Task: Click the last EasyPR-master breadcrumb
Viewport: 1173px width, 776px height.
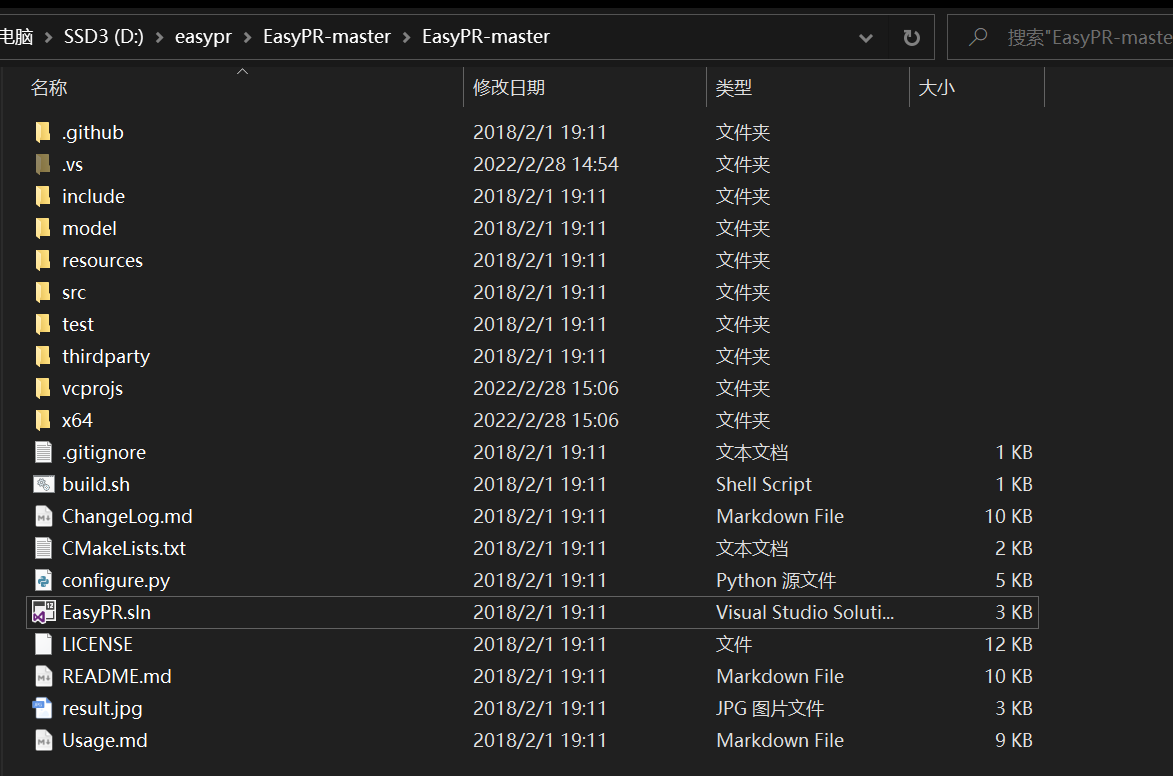Action: point(486,37)
